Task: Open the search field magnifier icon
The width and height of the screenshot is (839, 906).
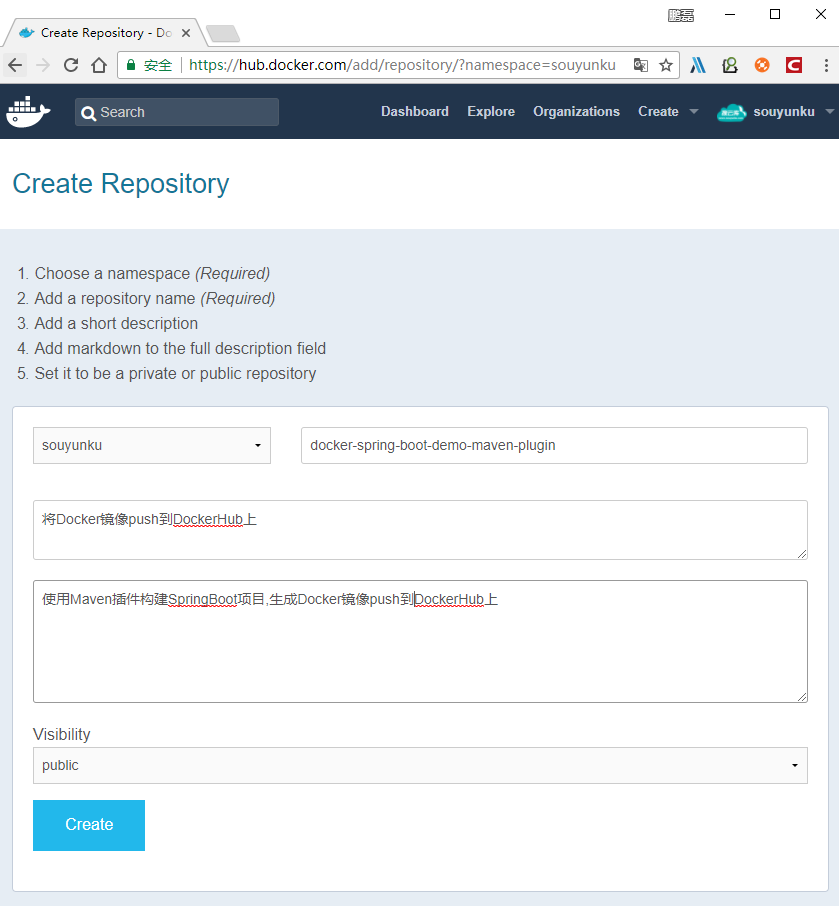Action: pos(90,113)
